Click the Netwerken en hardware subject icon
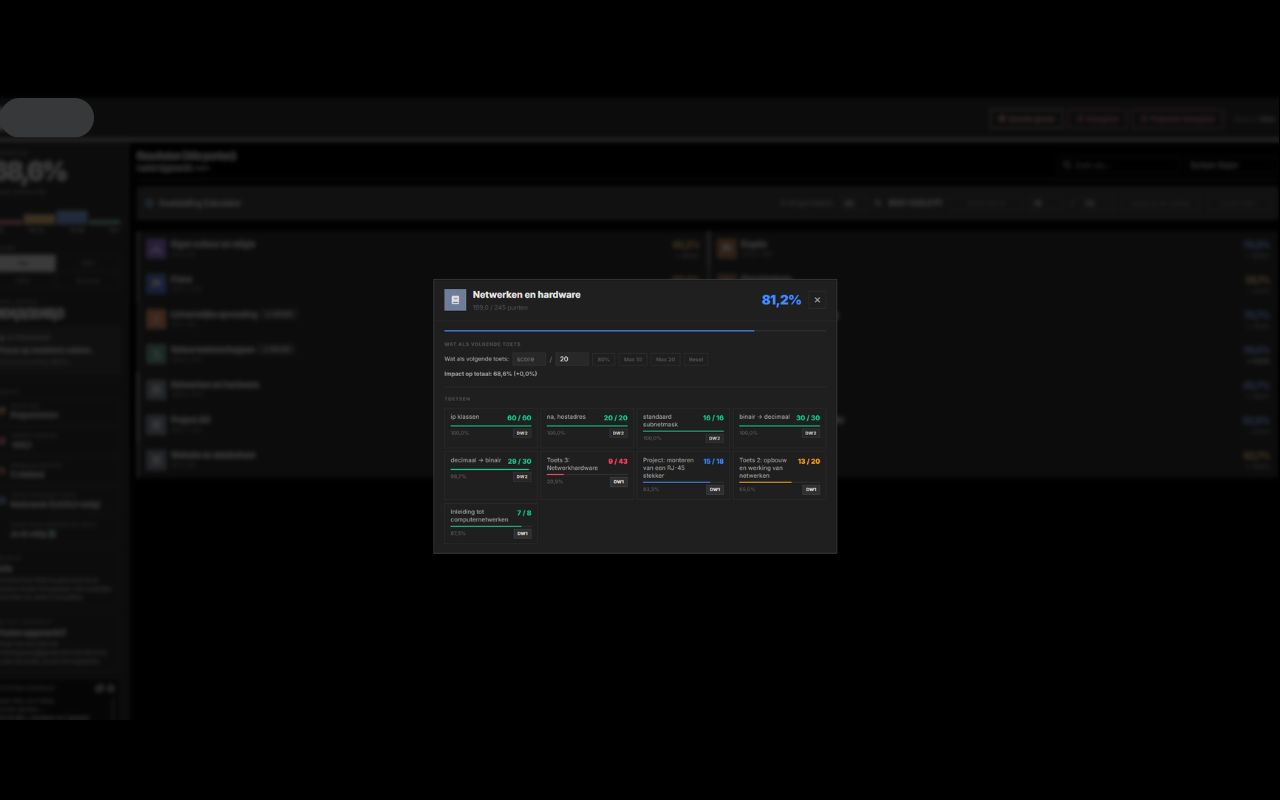 [x=455, y=300]
